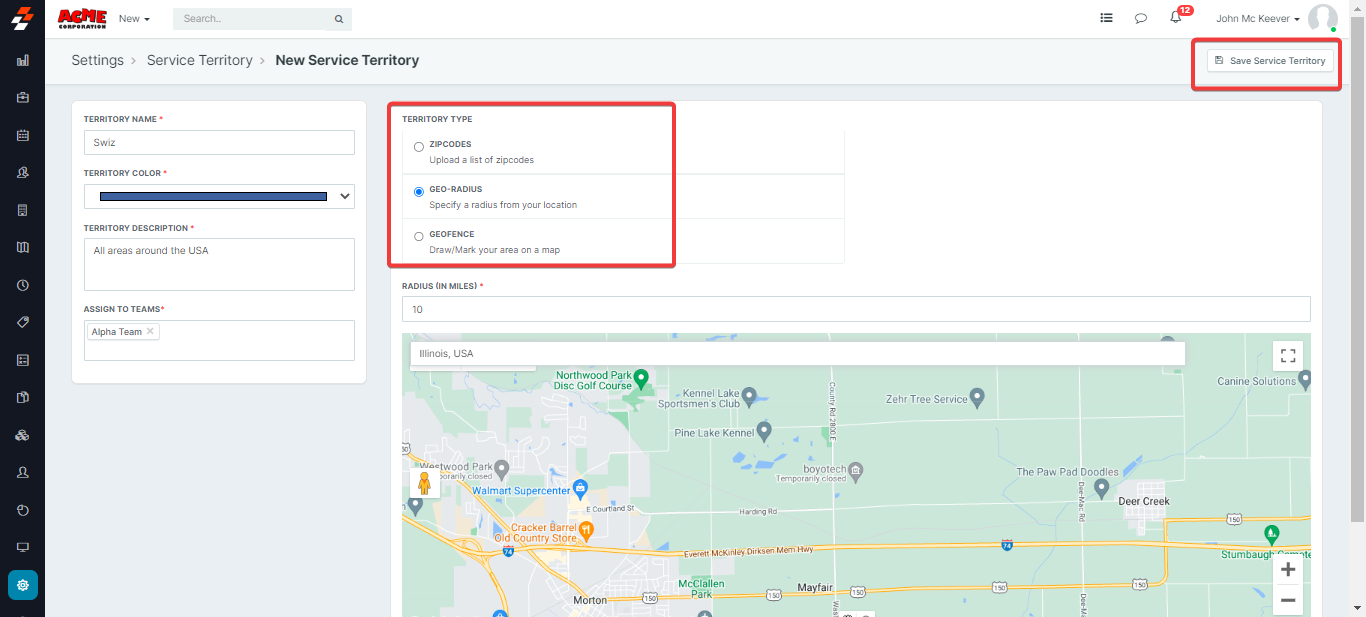
Task: Click the task list icon in header
Action: [x=1106, y=18]
